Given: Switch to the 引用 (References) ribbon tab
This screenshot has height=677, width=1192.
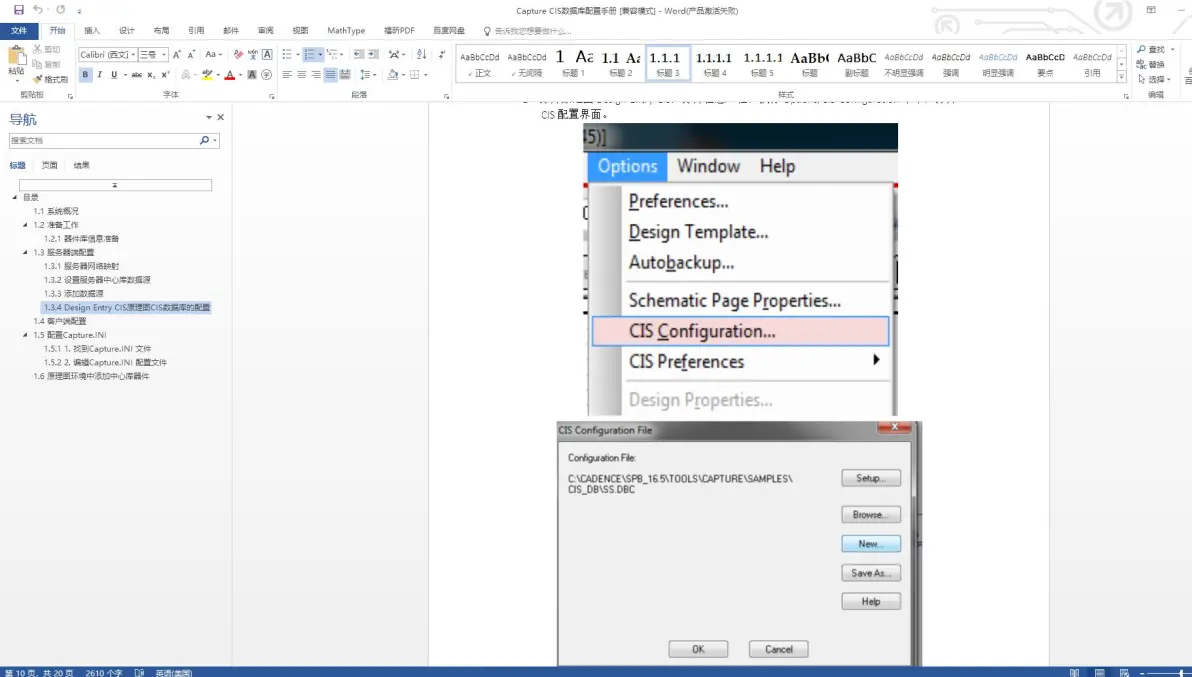Looking at the screenshot, I should (196, 30).
